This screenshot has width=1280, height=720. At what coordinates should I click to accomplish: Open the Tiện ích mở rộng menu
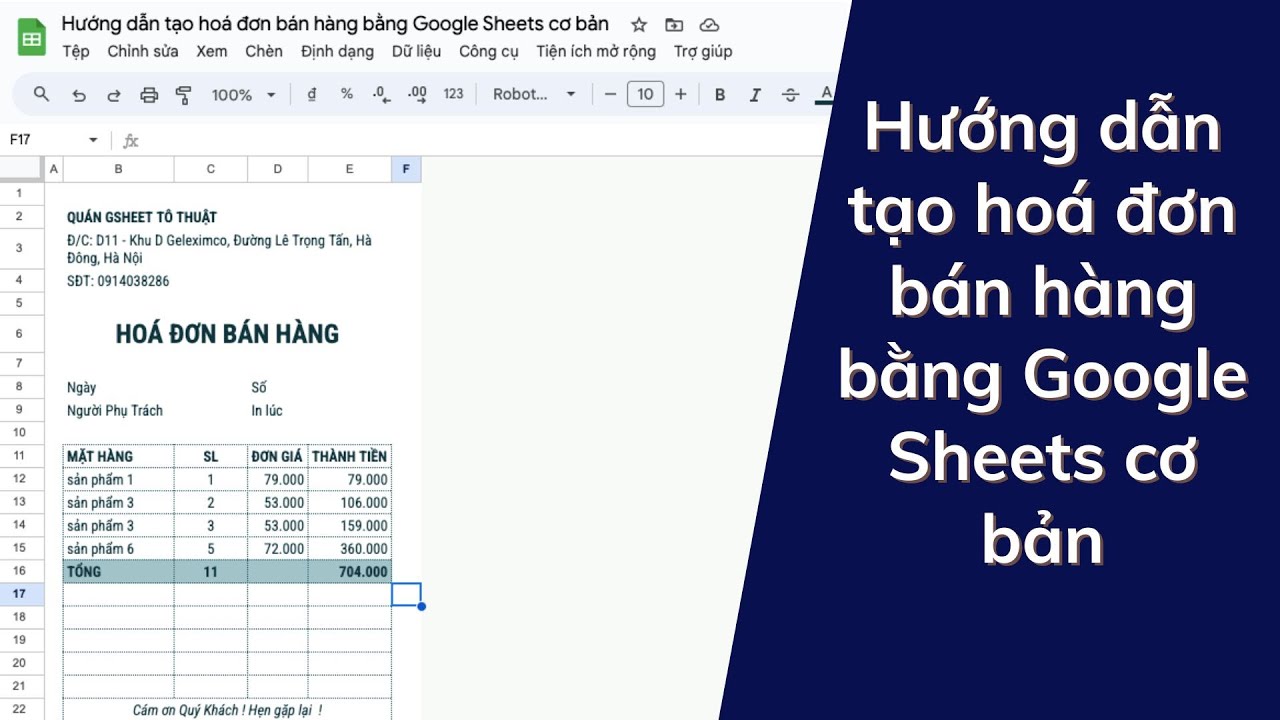pyautogui.click(x=596, y=51)
